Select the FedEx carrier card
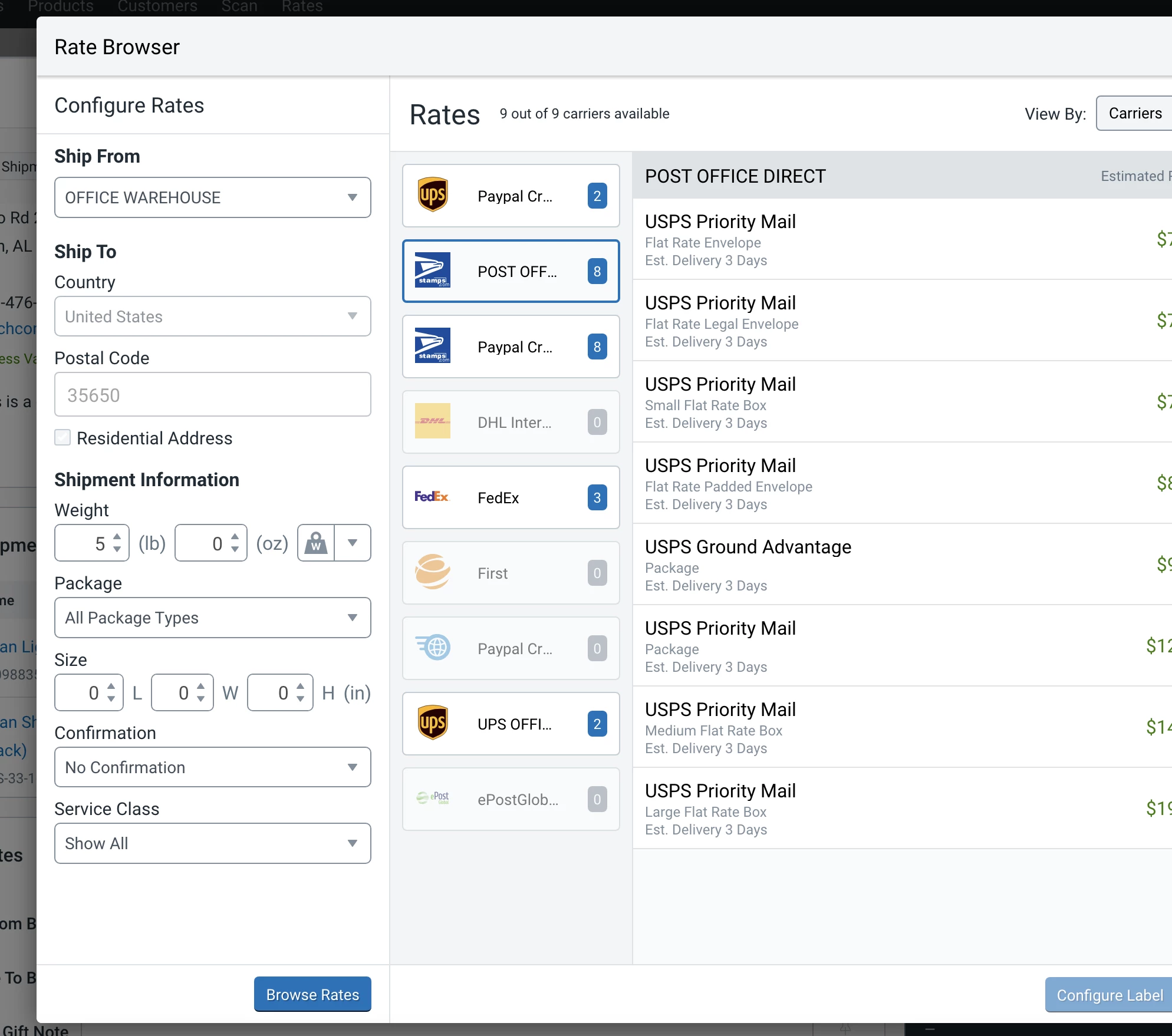The height and width of the screenshot is (1036, 1172). click(x=511, y=497)
